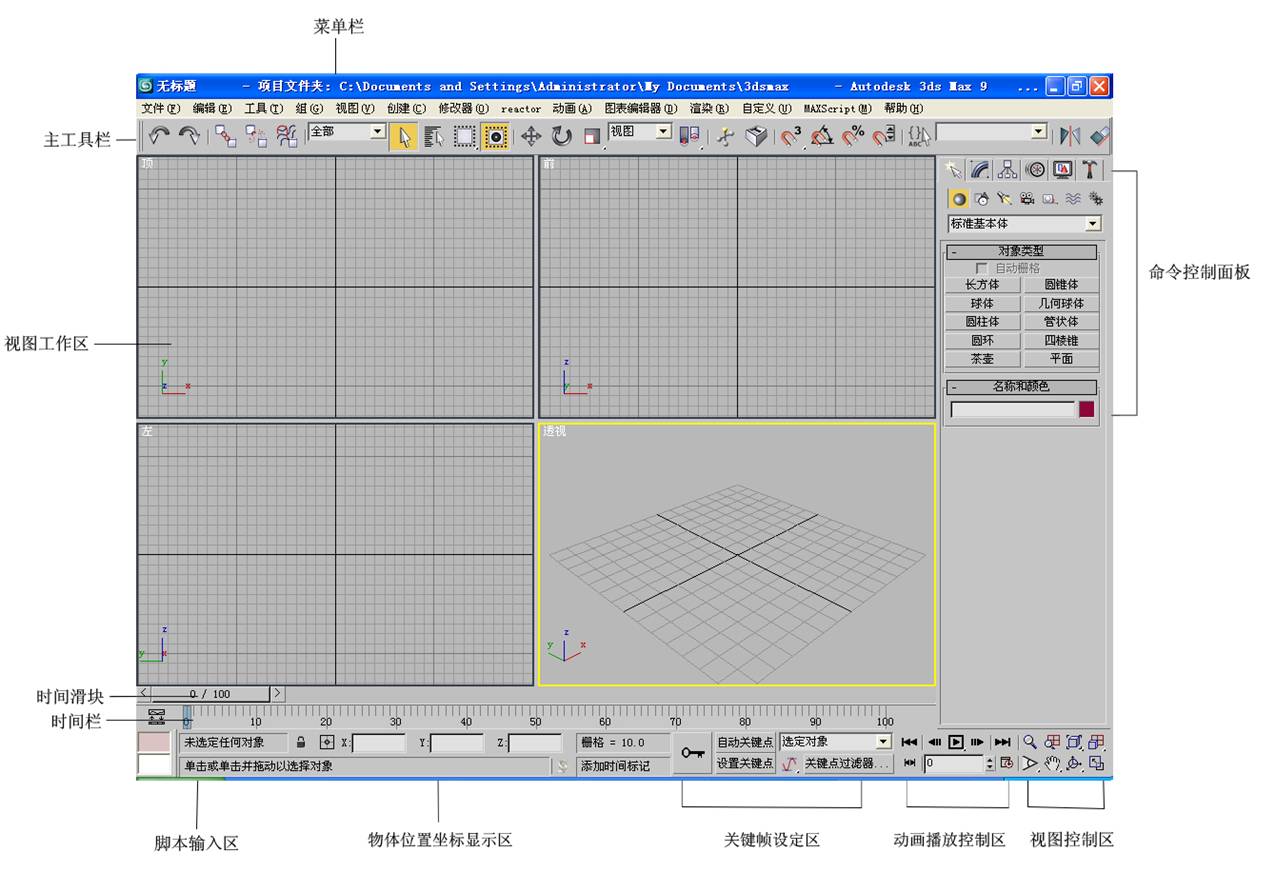Click the Zoom magnifier viewport control

tap(1029, 742)
